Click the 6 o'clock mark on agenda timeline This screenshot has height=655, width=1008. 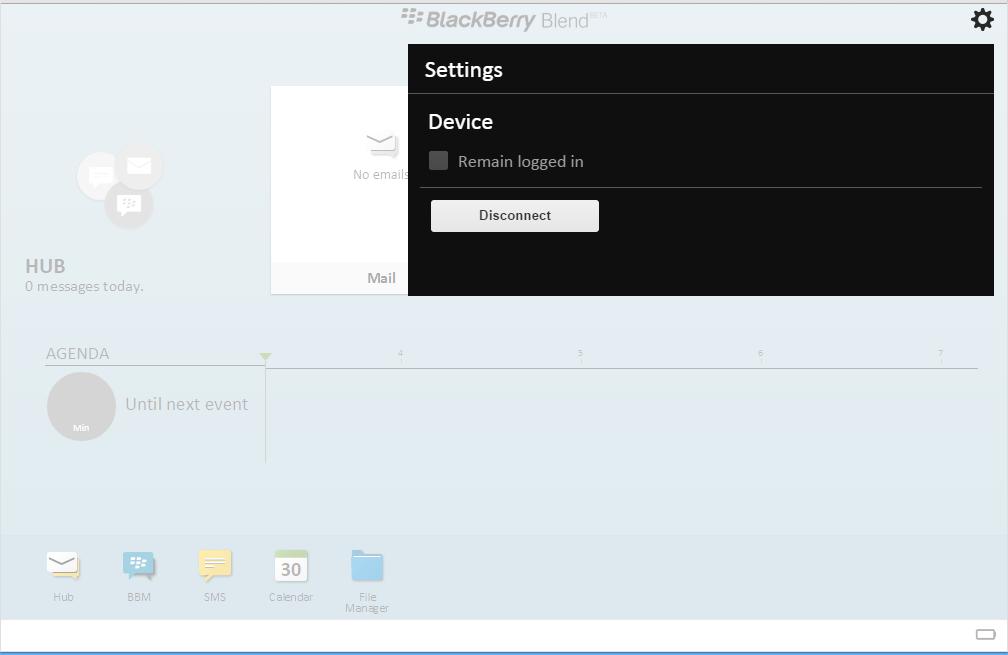click(760, 354)
